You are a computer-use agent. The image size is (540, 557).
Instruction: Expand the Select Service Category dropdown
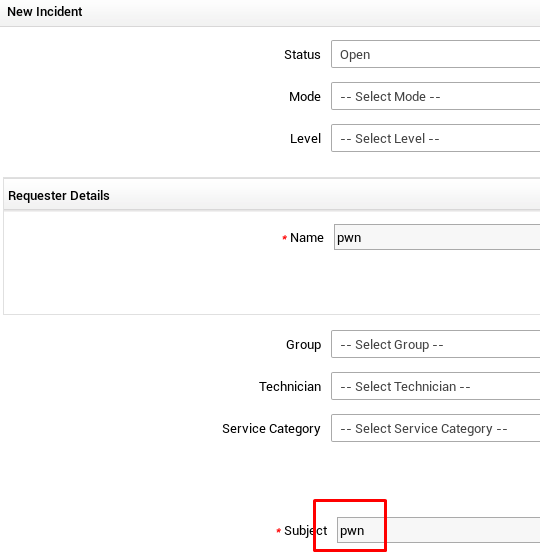[436, 428]
